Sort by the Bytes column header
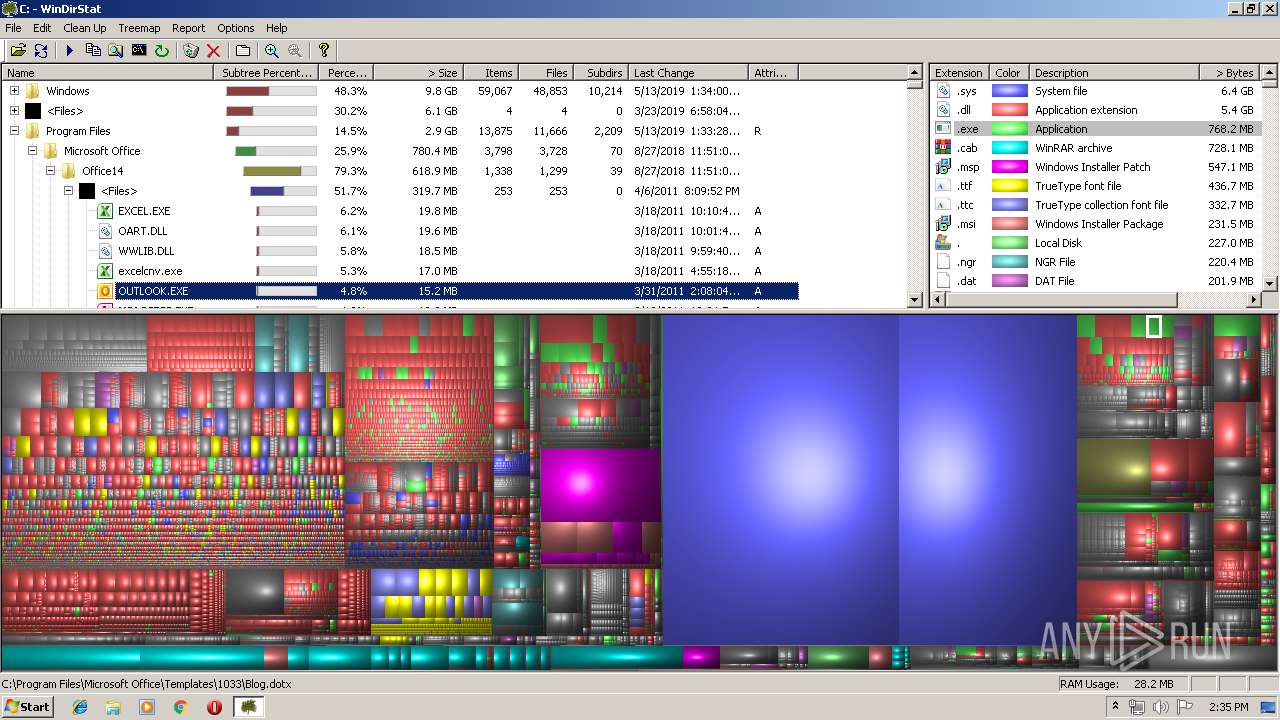Screen dimensions: 1280x720 [1229, 73]
